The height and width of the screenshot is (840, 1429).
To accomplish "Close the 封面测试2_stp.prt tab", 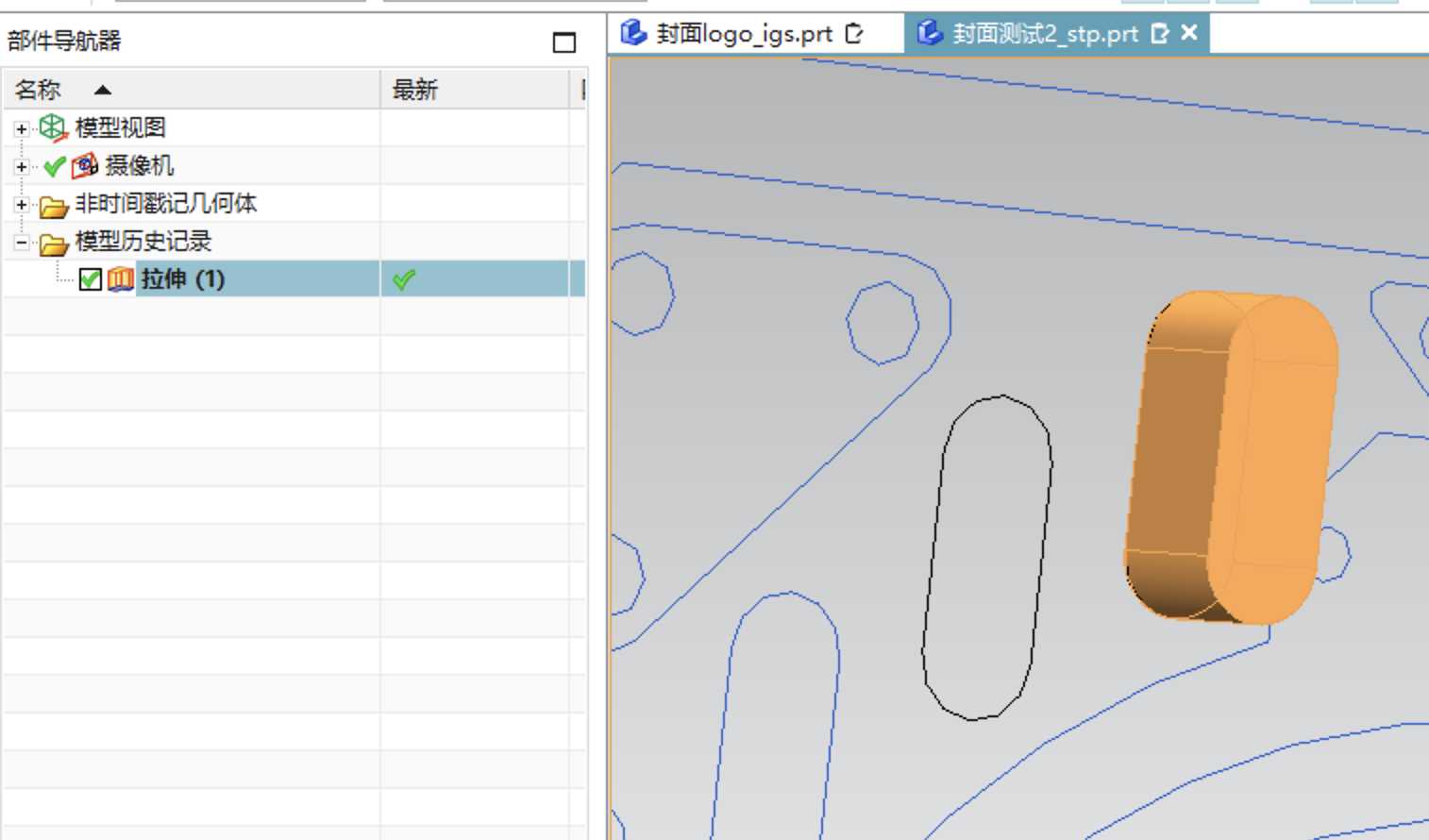I will [1189, 33].
